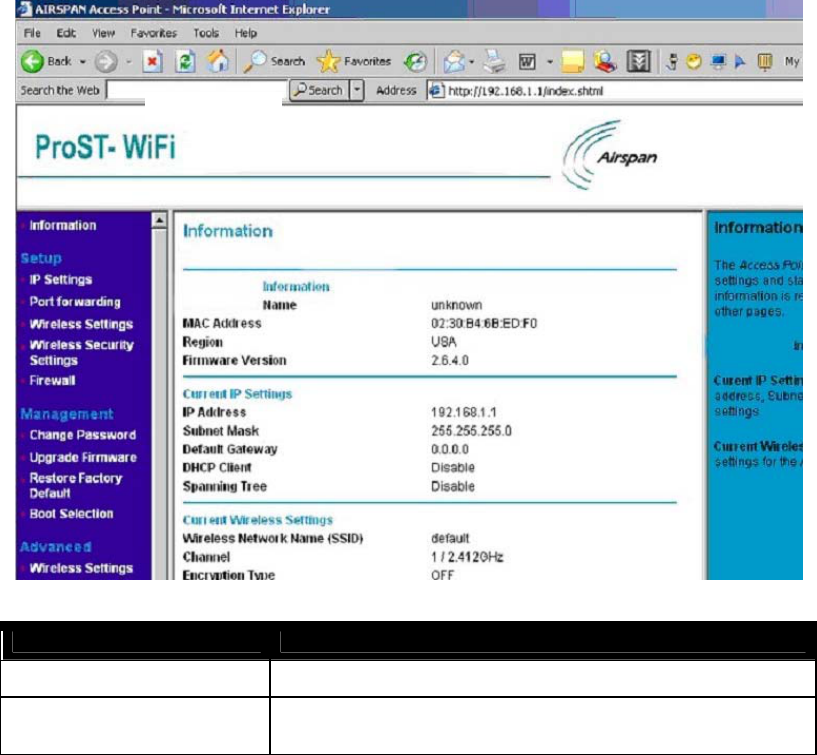Open the Help menu
The width and height of the screenshot is (817, 755).
[245, 33]
